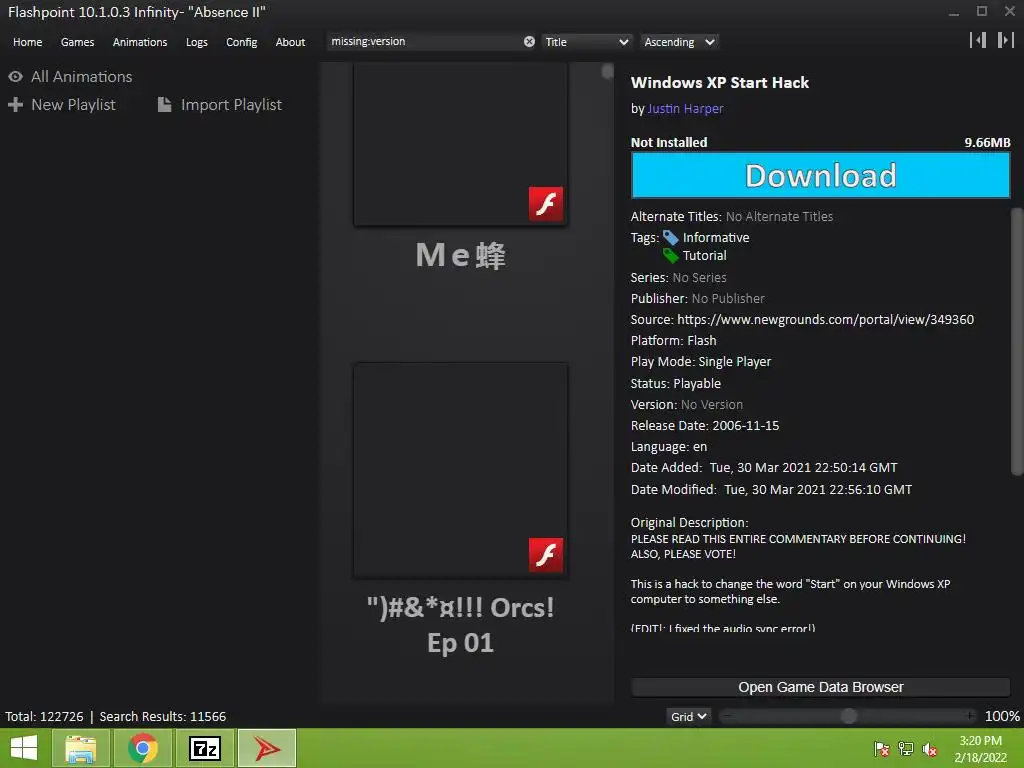Click the Flash icon on the Me蜂 thumbnail
1024x768 pixels.
[546, 204]
